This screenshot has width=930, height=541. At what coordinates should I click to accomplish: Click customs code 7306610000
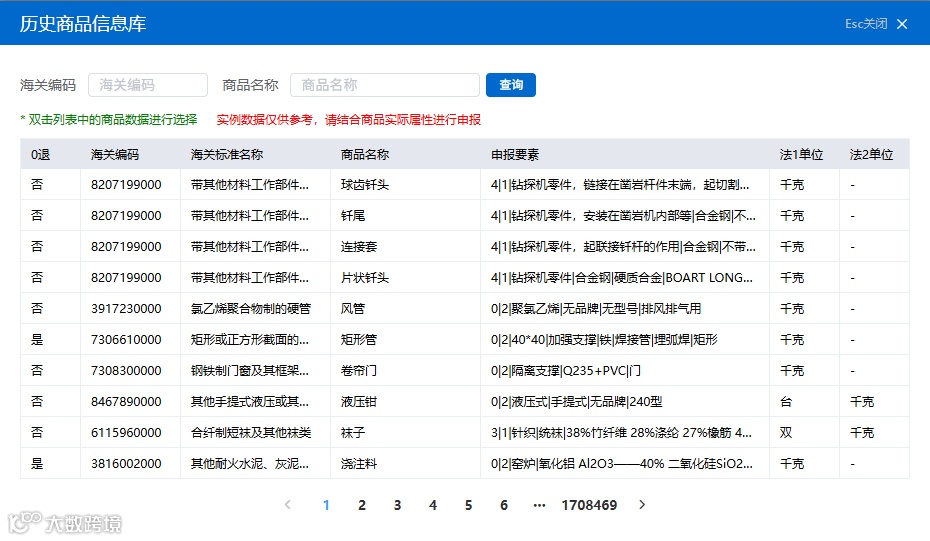click(x=126, y=339)
